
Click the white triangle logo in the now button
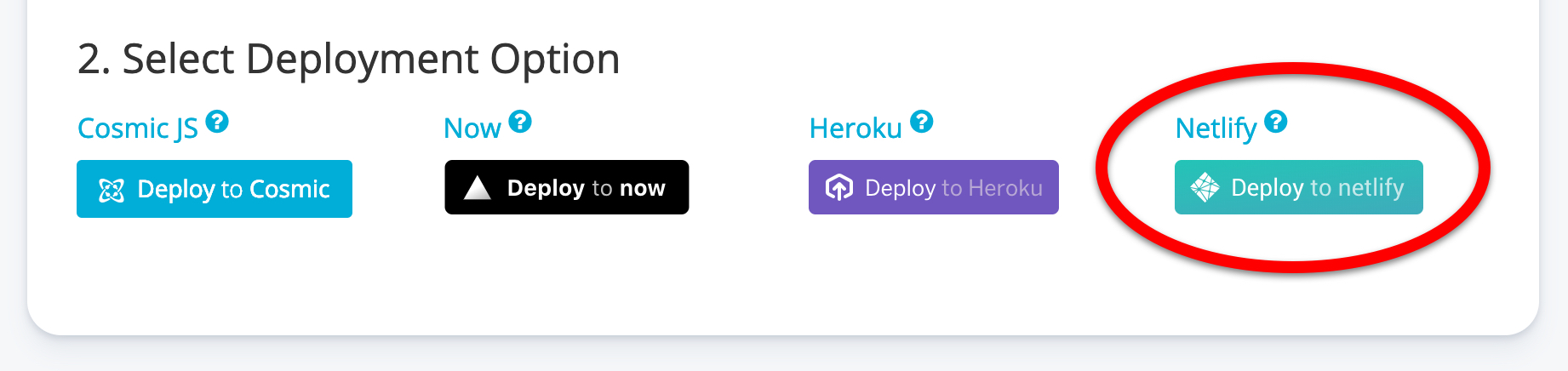click(478, 187)
